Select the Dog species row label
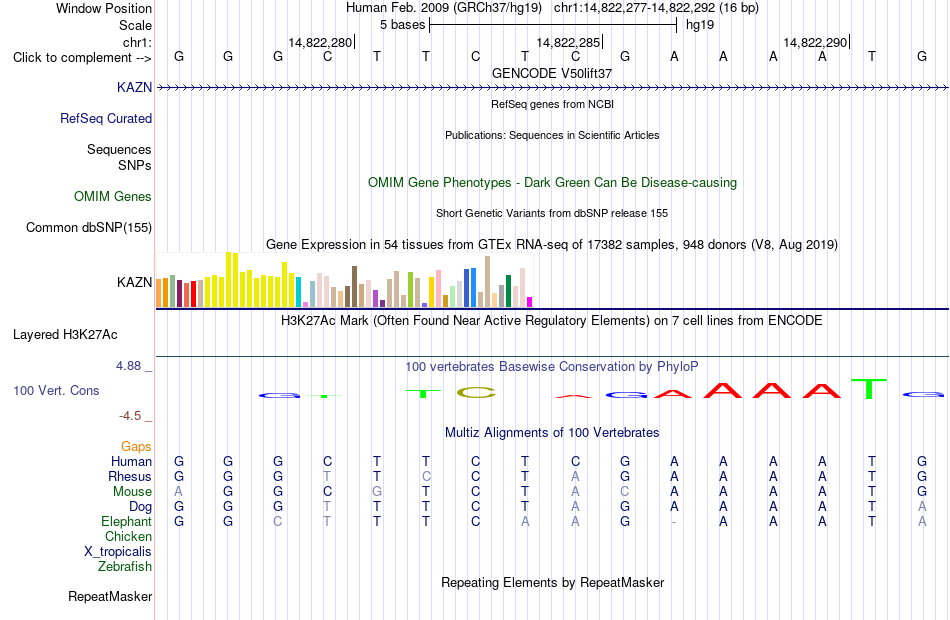This screenshot has height=620, width=950. [141, 507]
